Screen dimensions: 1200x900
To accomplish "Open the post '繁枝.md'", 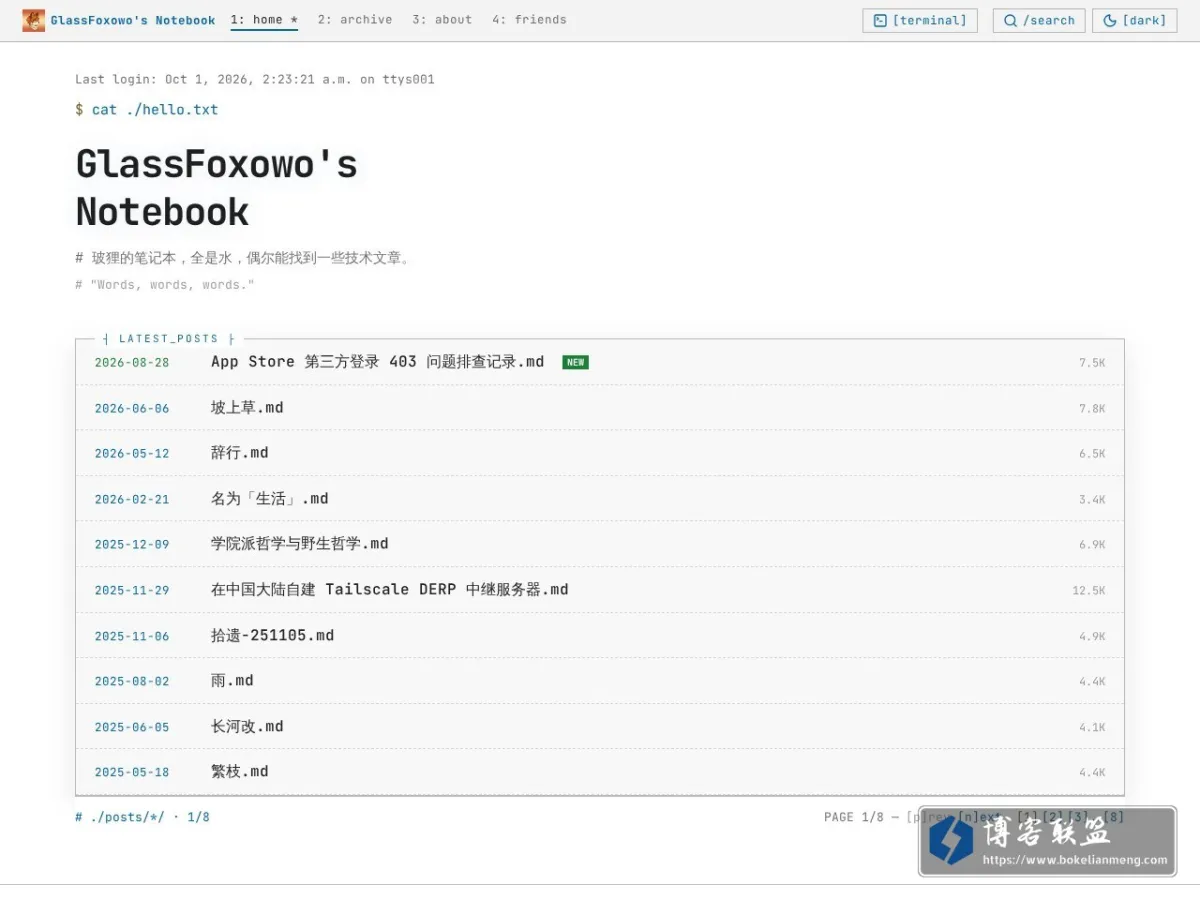I will coord(239,772).
